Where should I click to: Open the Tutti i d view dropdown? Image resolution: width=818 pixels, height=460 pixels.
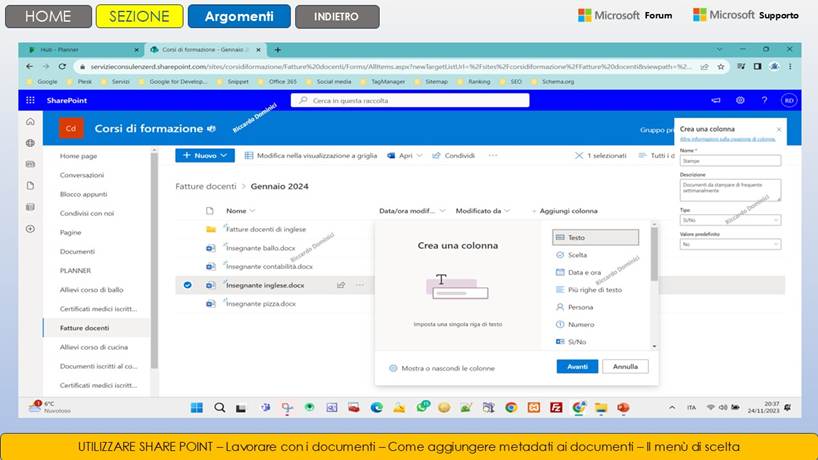click(656, 155)
